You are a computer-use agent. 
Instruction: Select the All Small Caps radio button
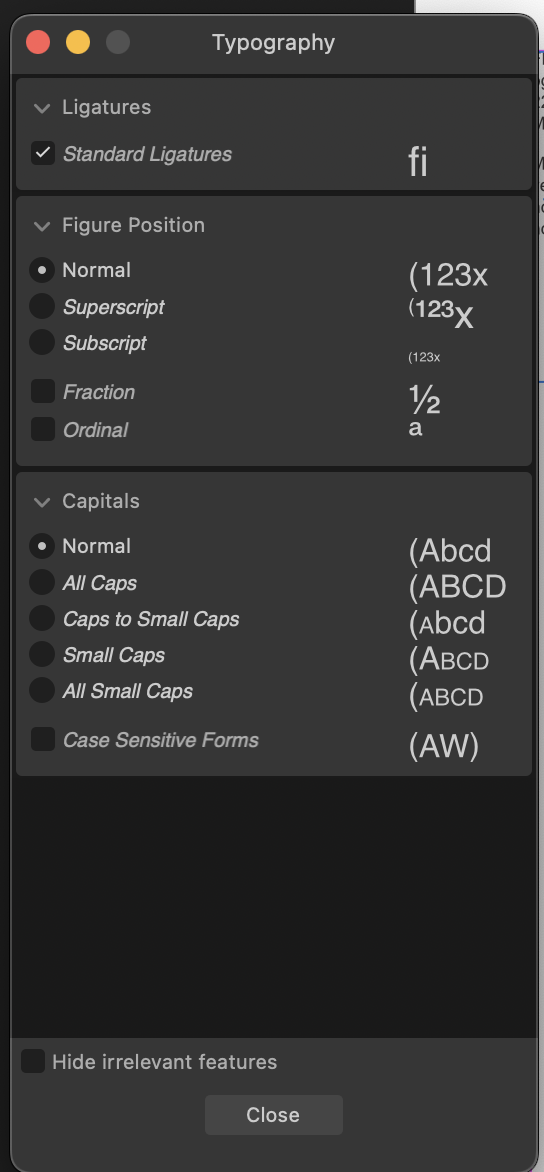[x=42, y=690]
